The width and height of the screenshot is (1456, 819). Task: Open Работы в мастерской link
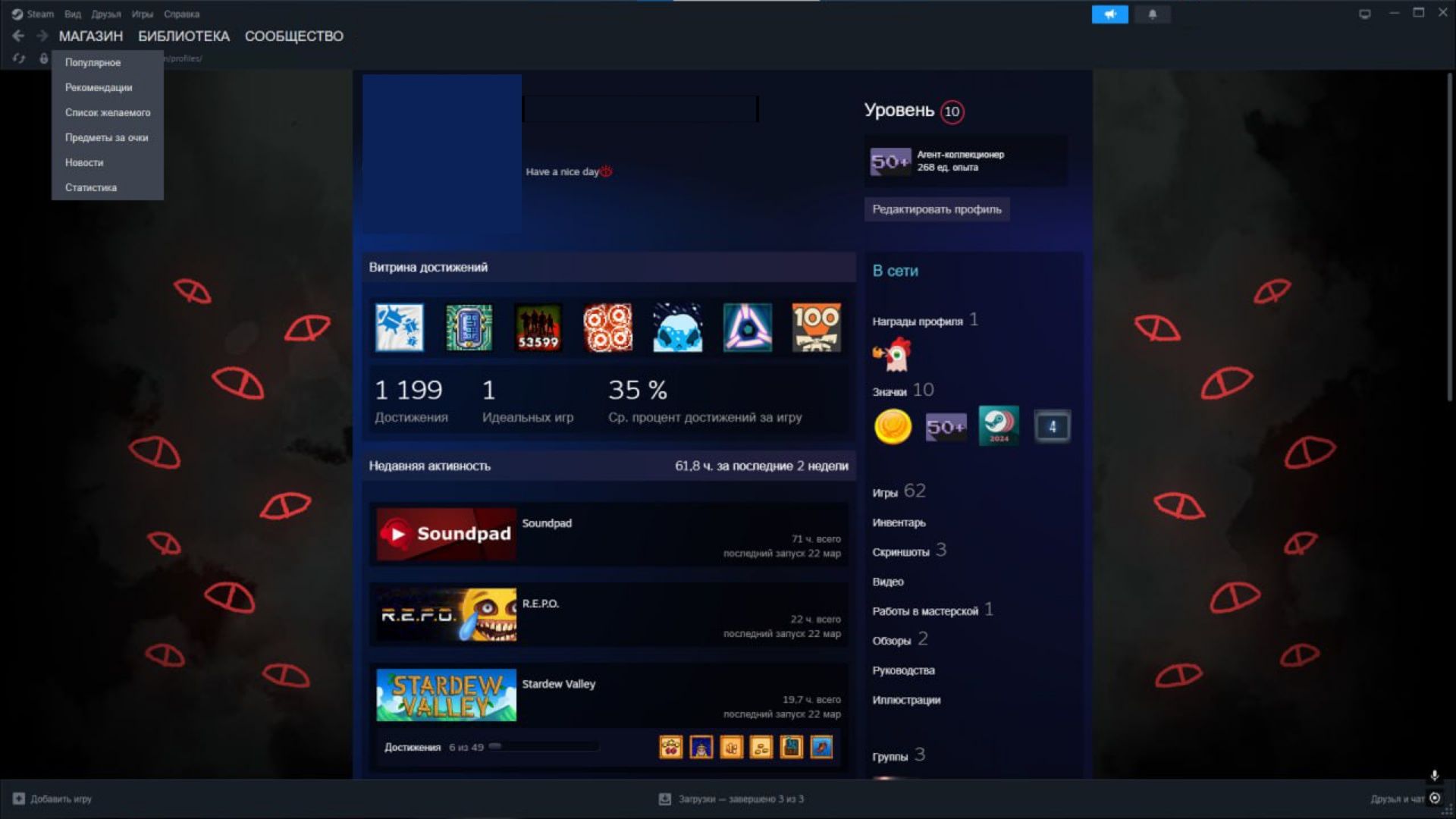(x=932, y=610)
